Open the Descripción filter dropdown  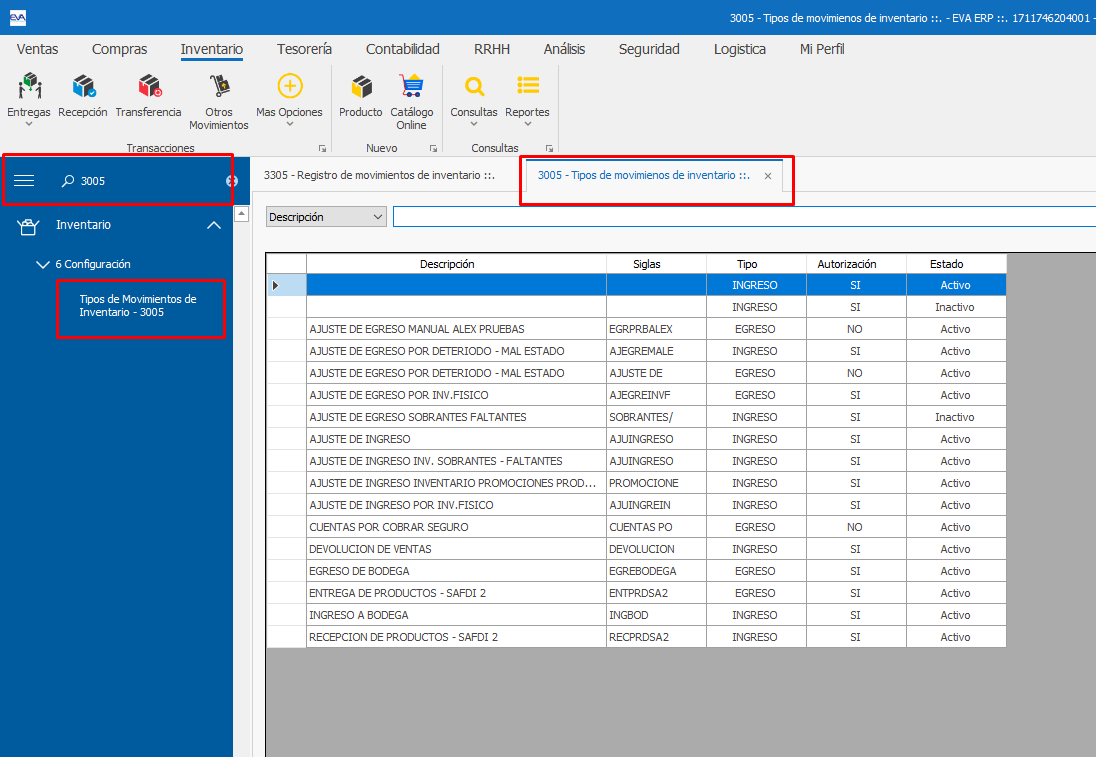[377, 217]
